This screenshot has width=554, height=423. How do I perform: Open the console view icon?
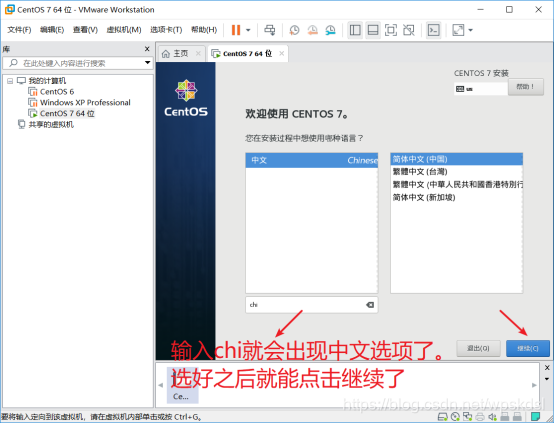click(434, 30)
